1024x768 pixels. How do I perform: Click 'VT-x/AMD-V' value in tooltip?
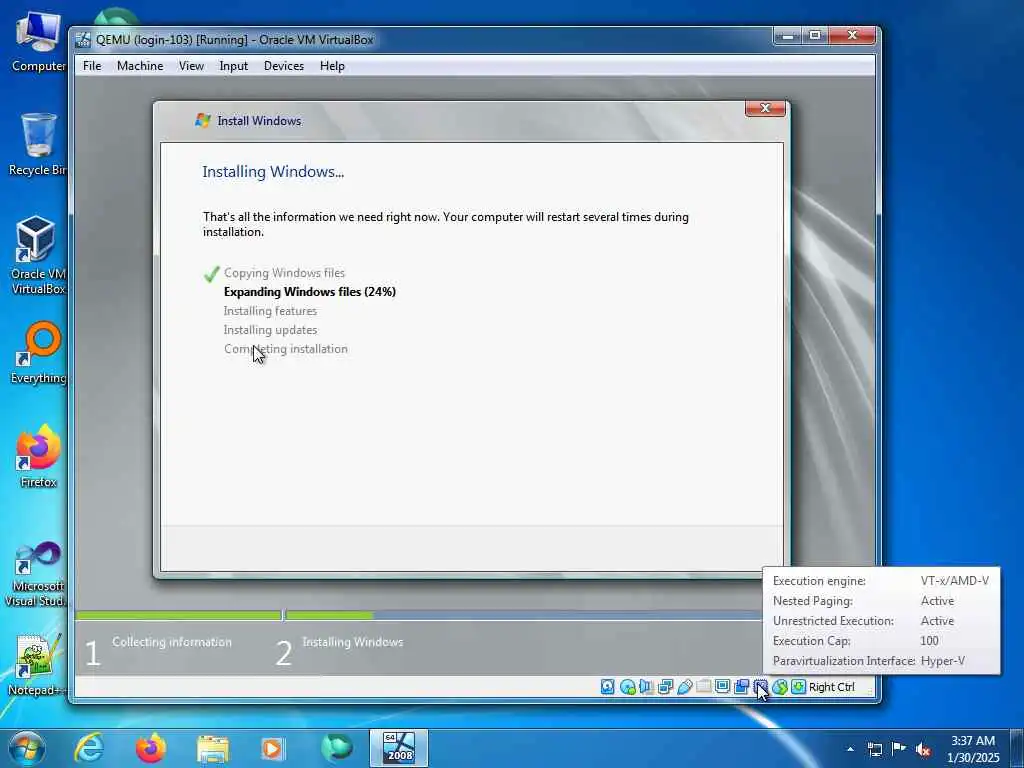click(x=955, y=581)
